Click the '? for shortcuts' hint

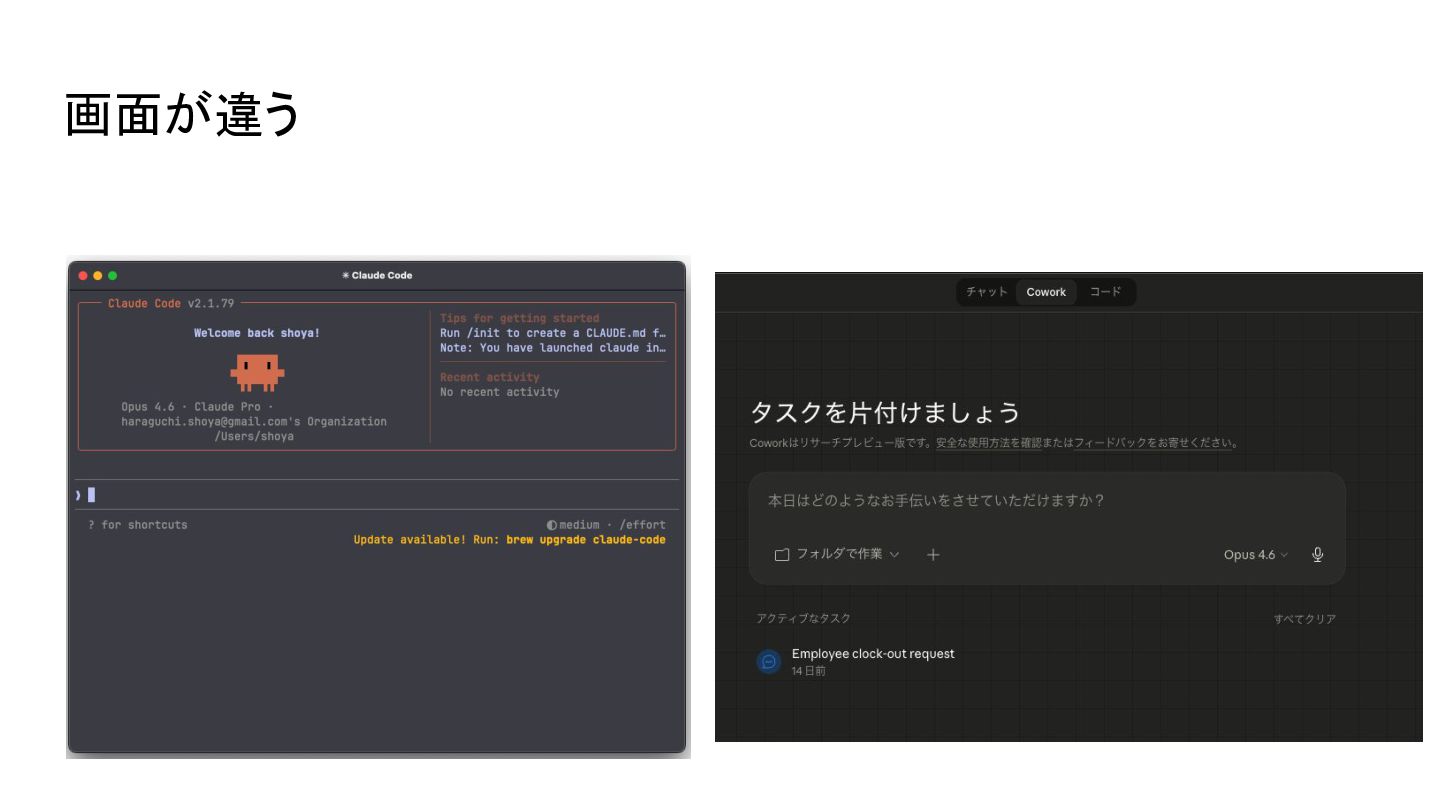[x=137, y=525]
